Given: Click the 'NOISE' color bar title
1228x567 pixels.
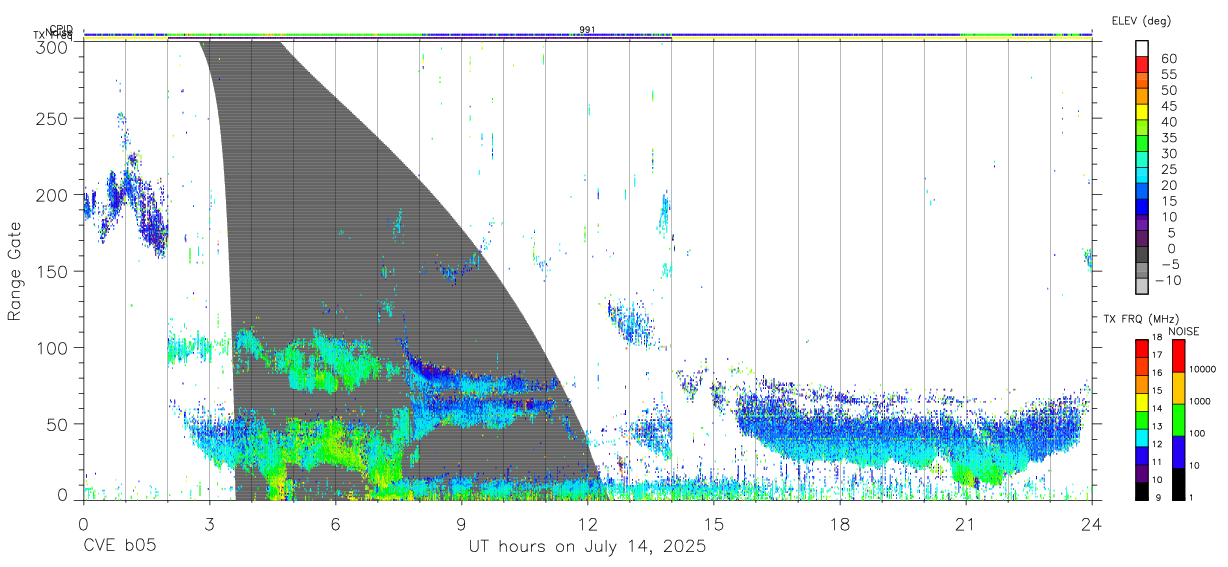Looking at the screenshot, I should point(1183,331).
